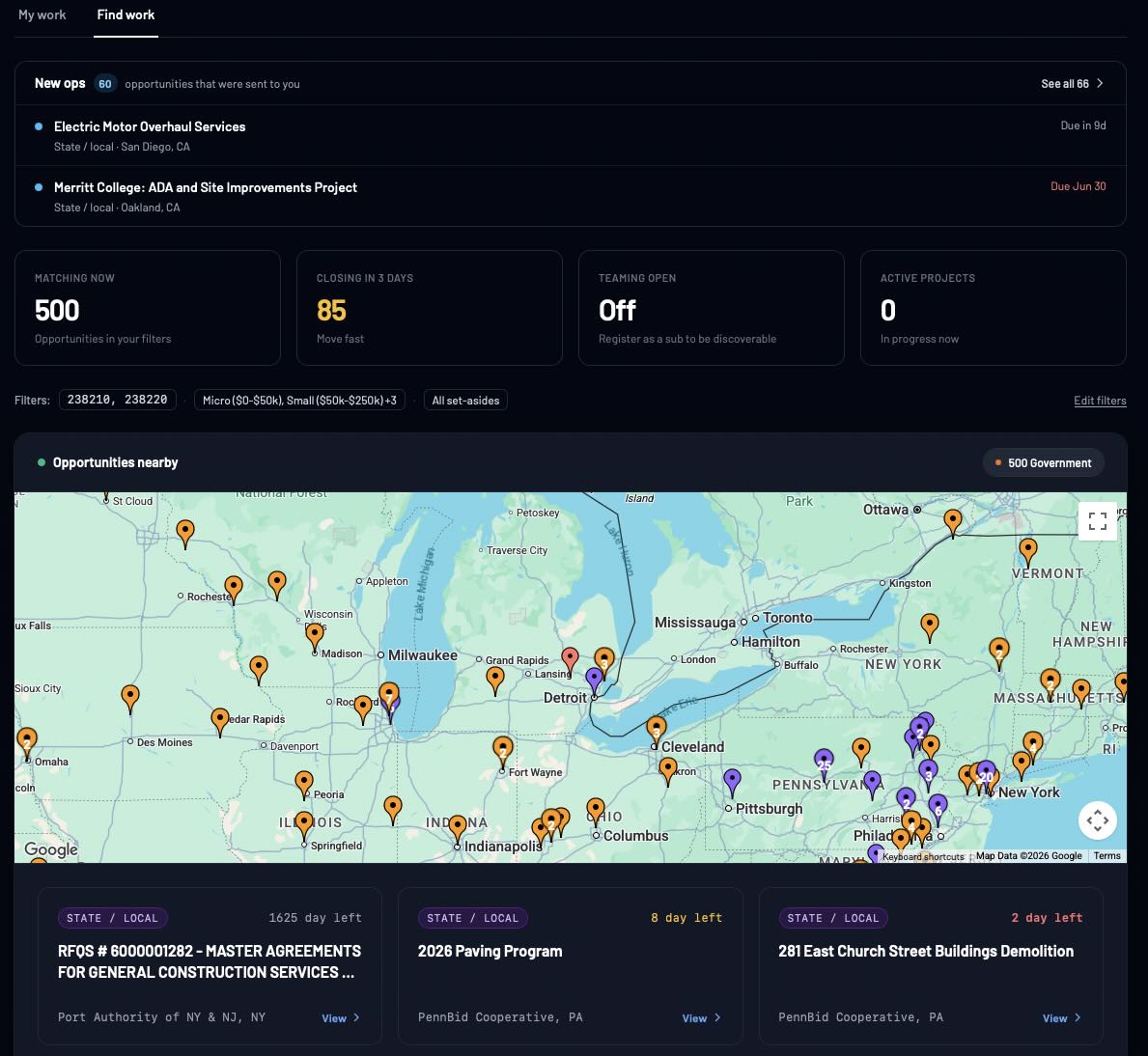Click the orange pin near Grand Rapids
This screenshot has height=1056, width=1148.
pyautogui.click(x=495, y=679)
